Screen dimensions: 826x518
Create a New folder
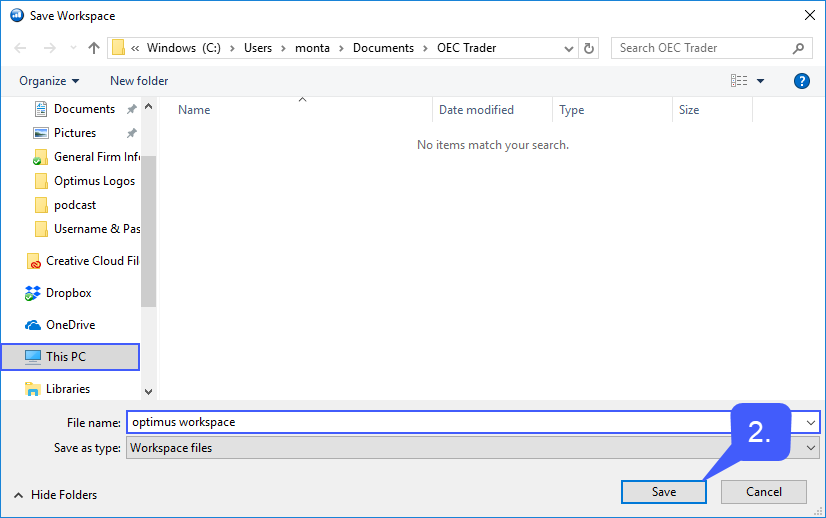[x=139, y=81]
